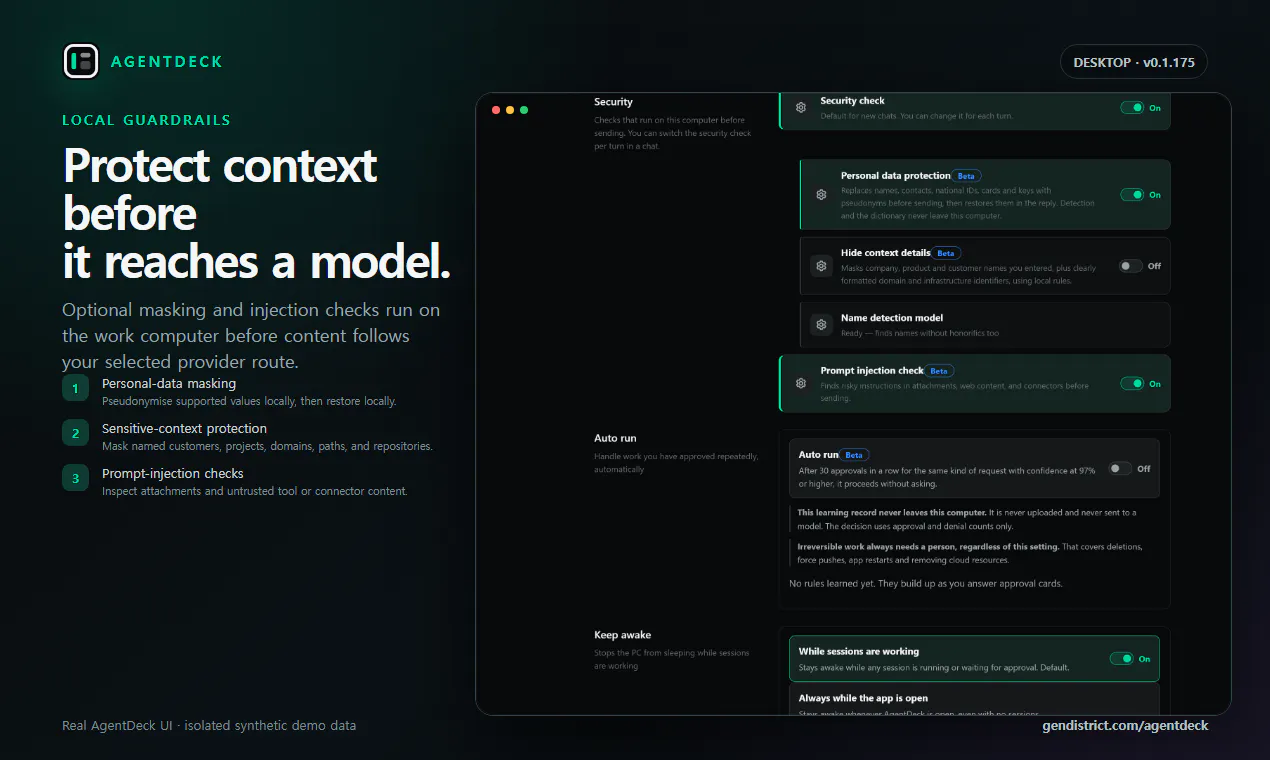The width and height of the screenshot is (1270, 760).
Task: Click the Beta badge beside Auto run
Action: coord(854,455)
